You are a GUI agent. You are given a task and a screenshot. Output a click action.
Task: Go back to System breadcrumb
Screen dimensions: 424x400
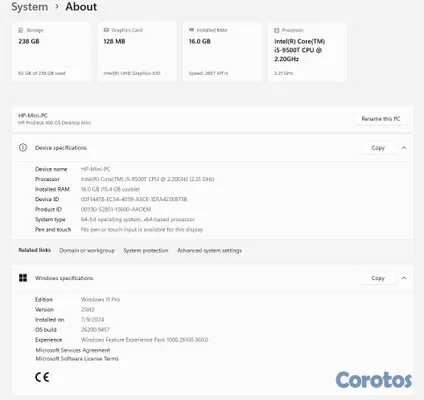tap(30, 7)
